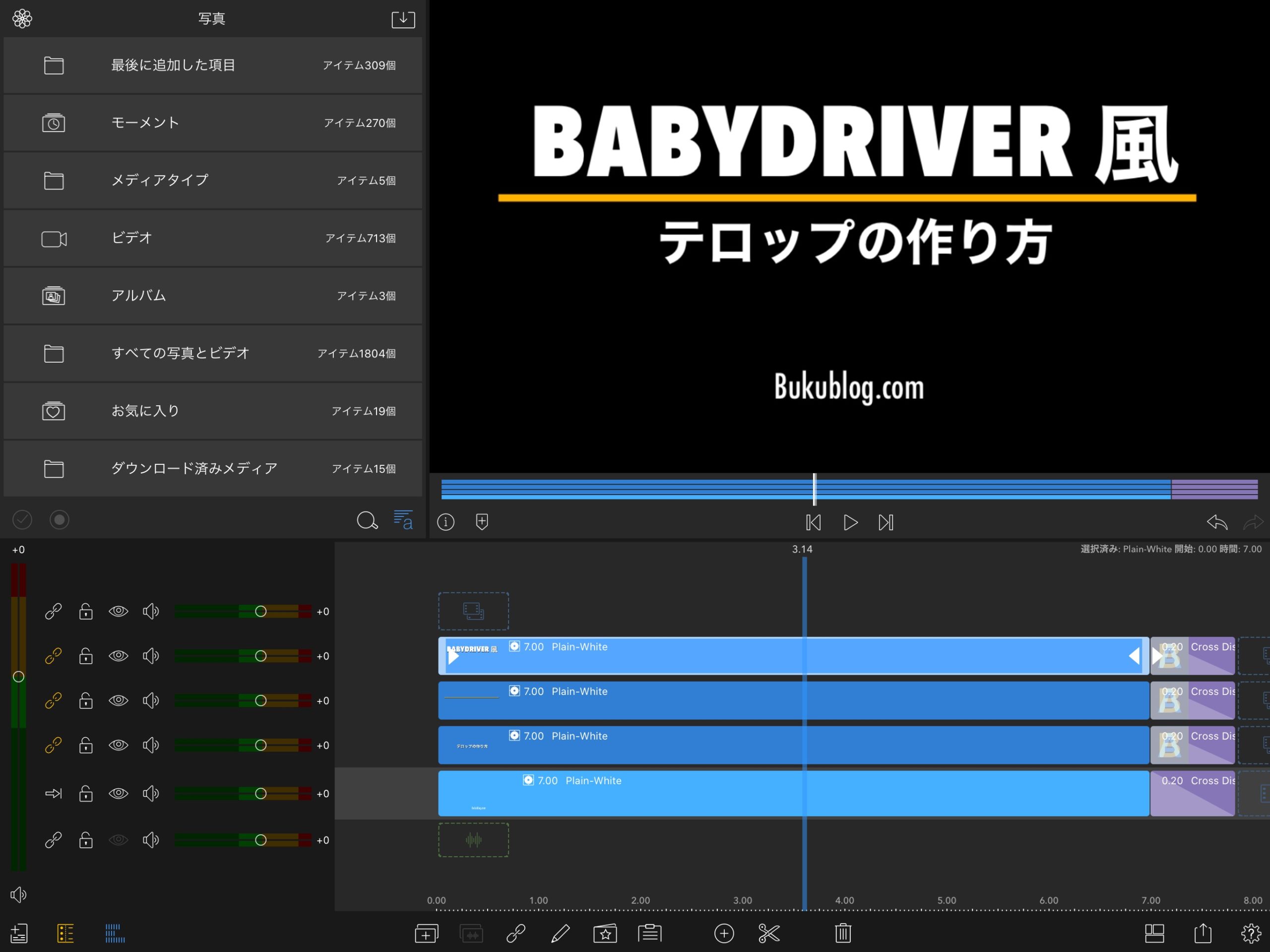Image resolution: width=1270 pixels, height=952 pixels.
Task: Mute the BABYDRIVER title track speaker
Action: pos(151,656)
